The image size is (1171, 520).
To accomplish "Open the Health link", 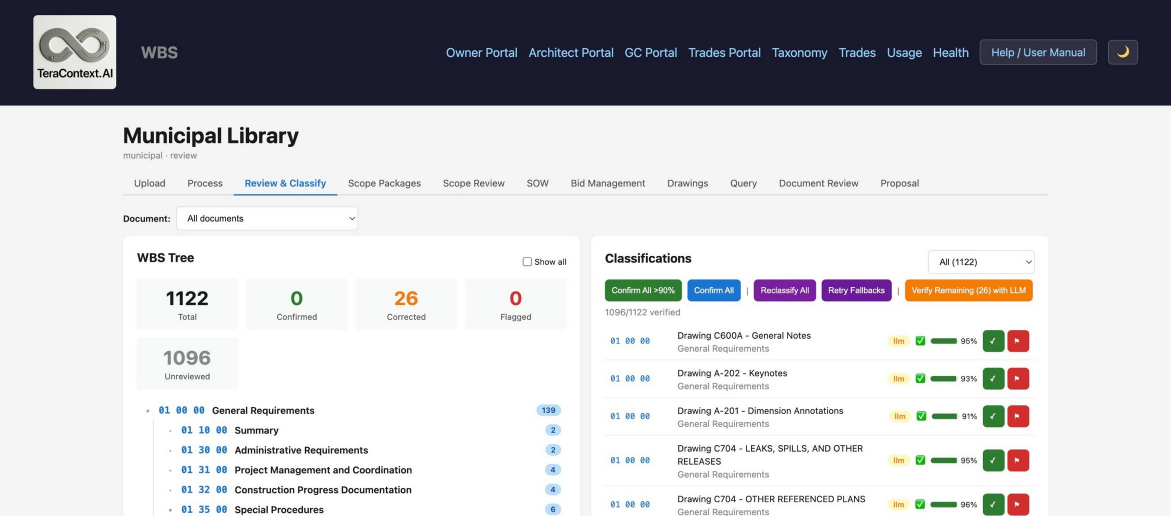I will [x=951, y=53].
